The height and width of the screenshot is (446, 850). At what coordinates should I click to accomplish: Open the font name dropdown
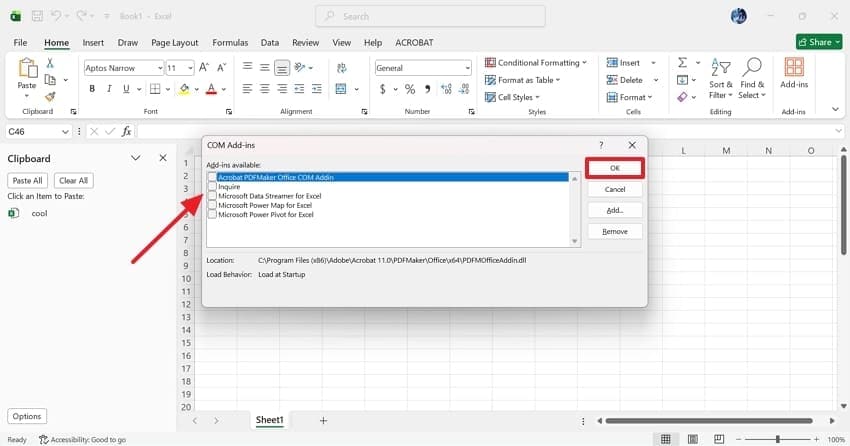coord(160,68)
